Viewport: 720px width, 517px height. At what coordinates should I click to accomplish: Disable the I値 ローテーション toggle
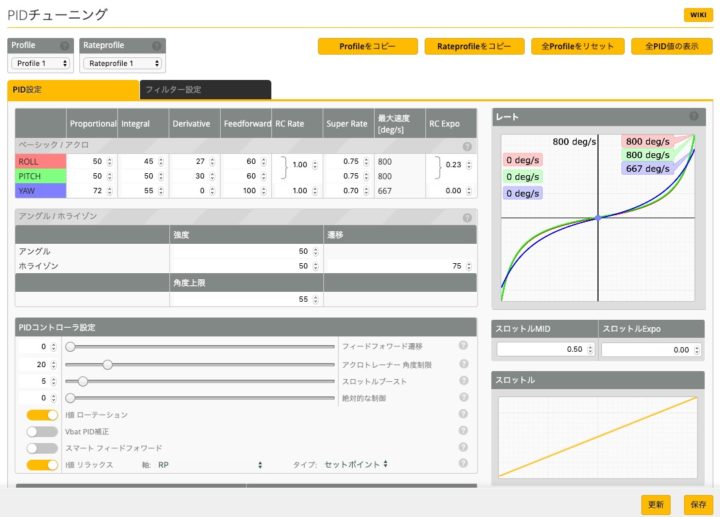[x=42, y=414]
